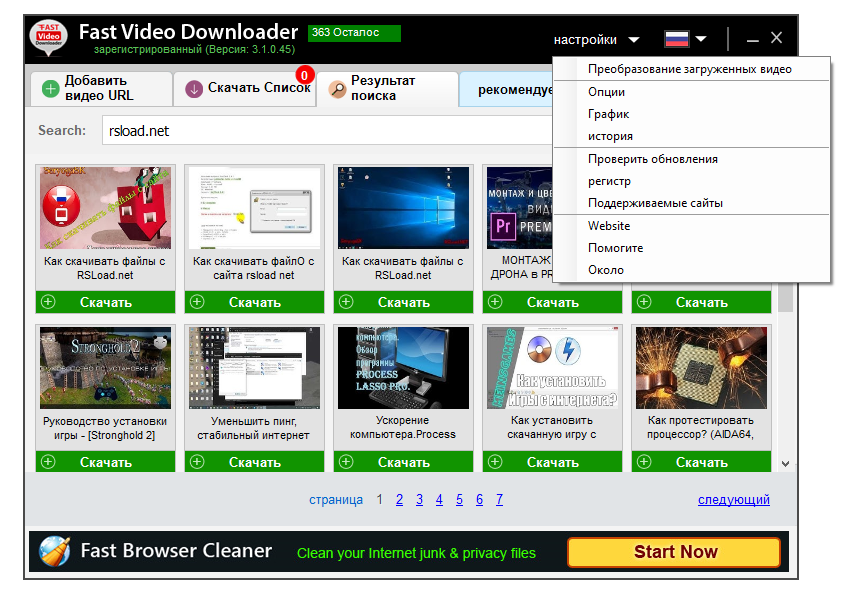Click the Fast Browser Cleaner broom globe icon
The height and width of the screenshot is (593, 845).
pyautogui.click(x=54, y=551)
